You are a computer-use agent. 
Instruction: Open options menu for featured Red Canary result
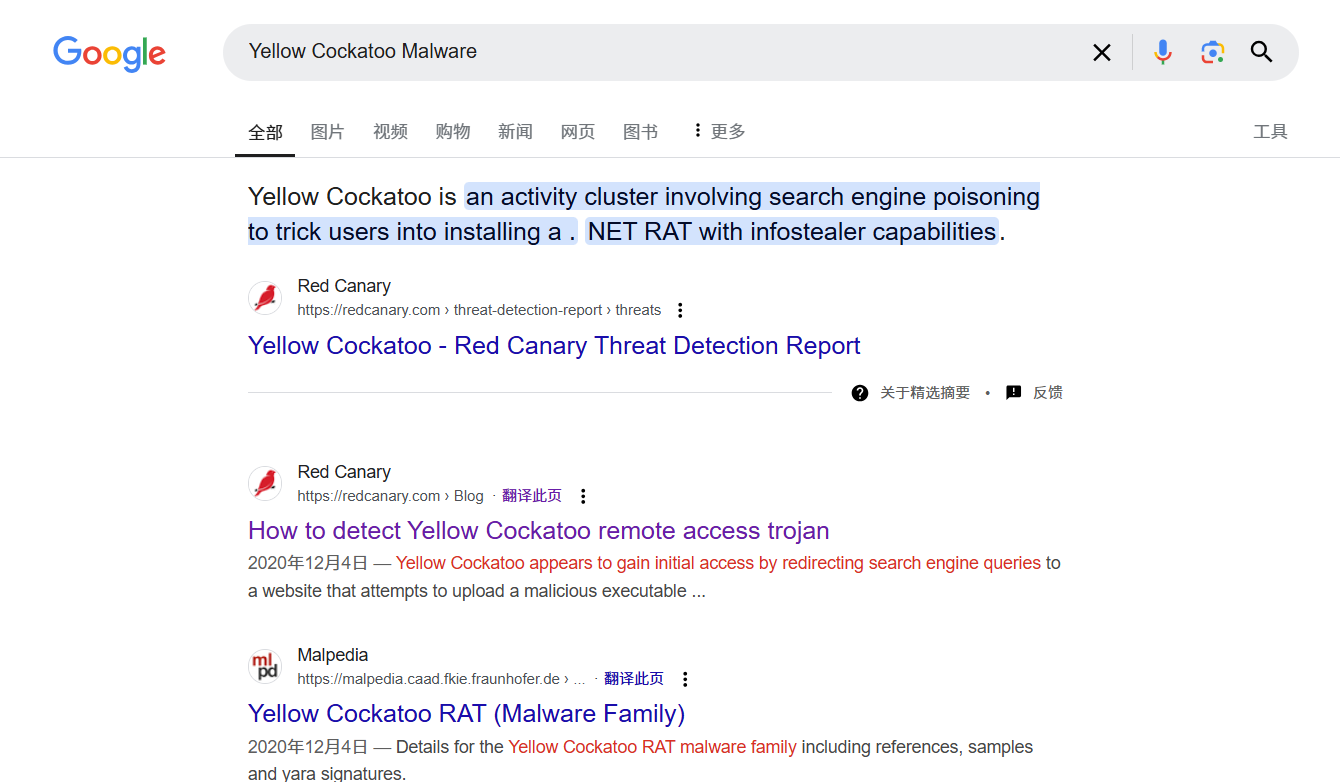point(681,310)
